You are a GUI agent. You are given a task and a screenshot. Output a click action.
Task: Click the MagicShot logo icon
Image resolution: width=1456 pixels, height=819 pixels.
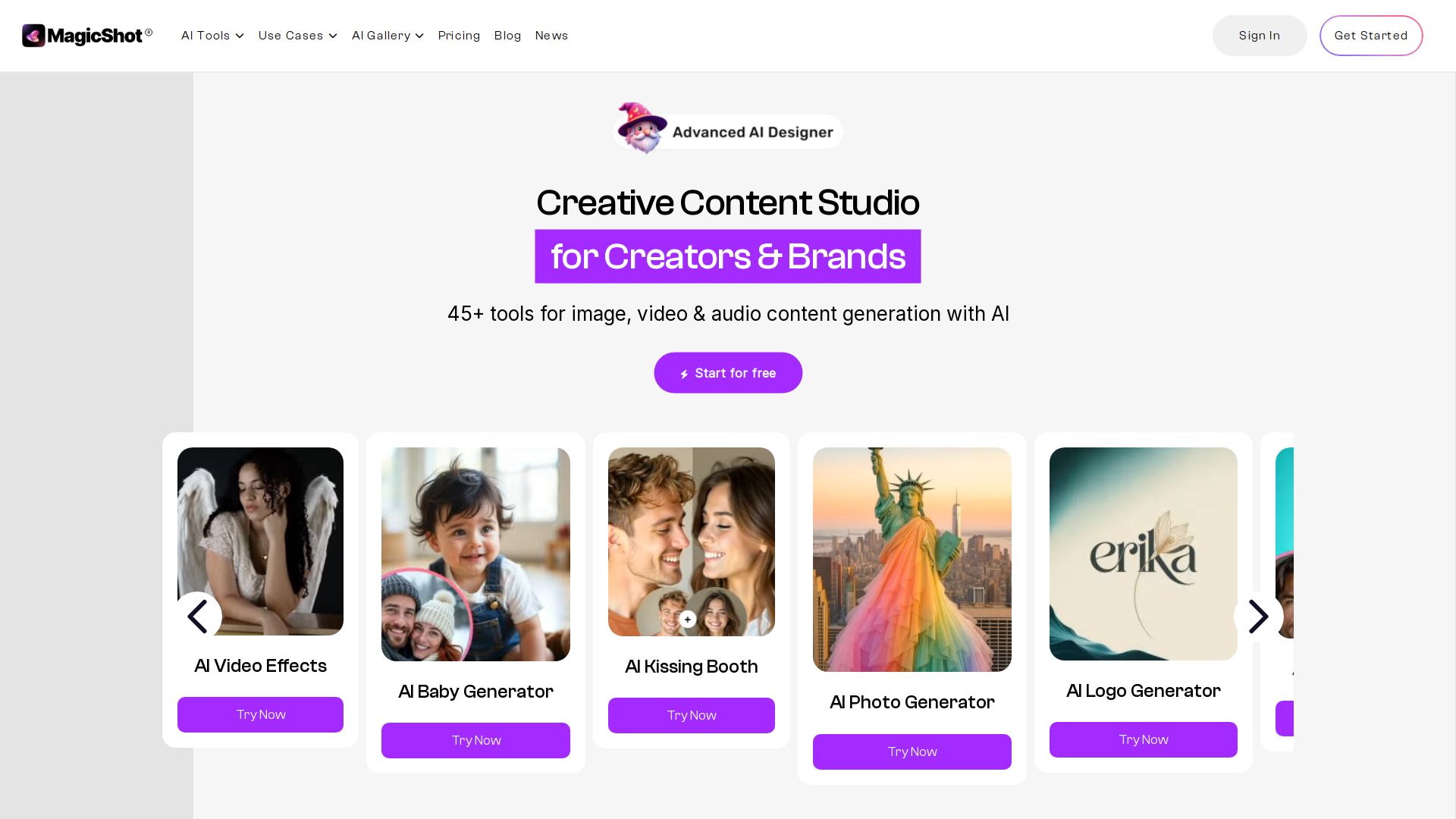[x=33, y=36]
